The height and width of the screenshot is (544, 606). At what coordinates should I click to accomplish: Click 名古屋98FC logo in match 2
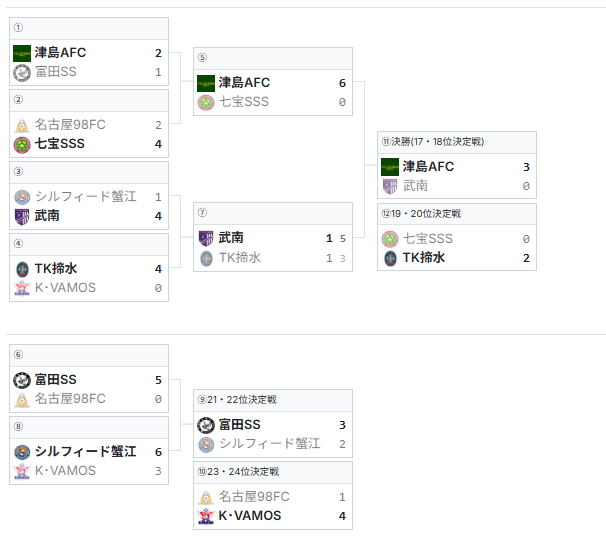[22, 125]
